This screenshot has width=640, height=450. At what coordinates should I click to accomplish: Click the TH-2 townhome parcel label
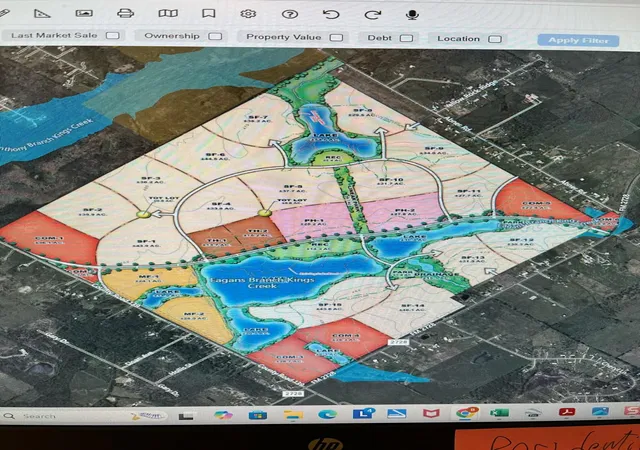point(257,233)
